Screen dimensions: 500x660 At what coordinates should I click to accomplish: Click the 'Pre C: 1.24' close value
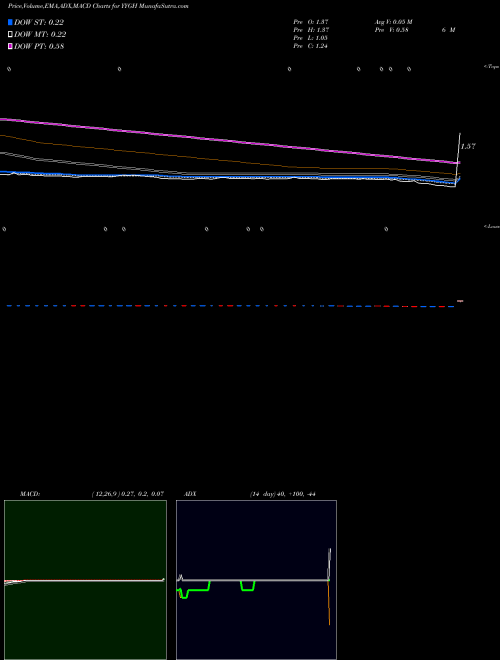click(x=311, y=46)
